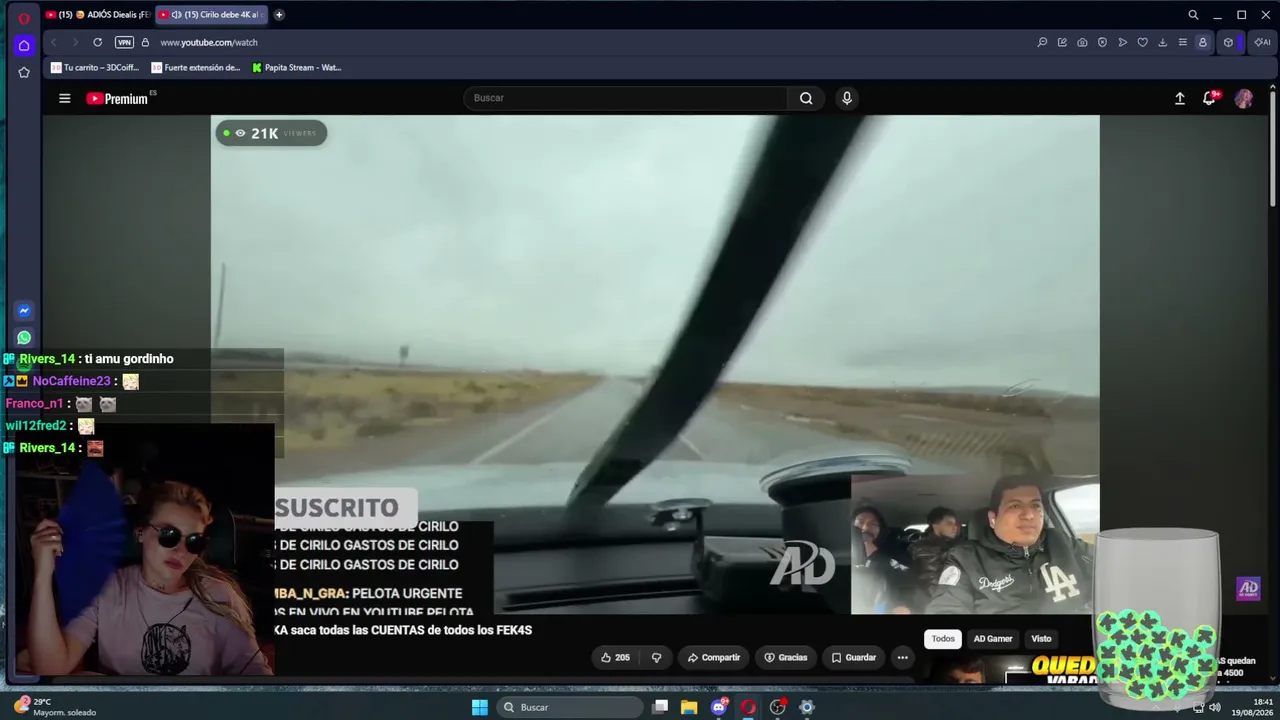Open the Opera AI assistant
This screenshot has height=720, width=1280.
(x=1262, y=42)
